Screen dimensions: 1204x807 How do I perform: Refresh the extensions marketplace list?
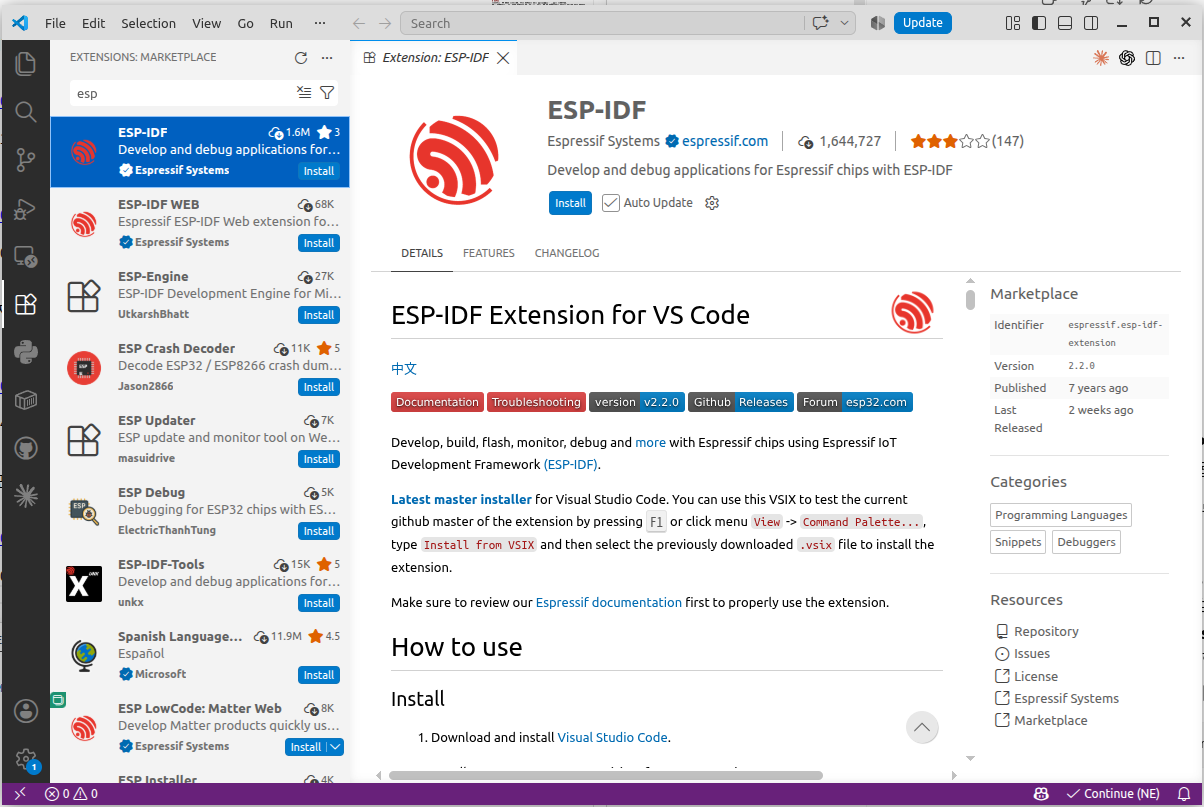point(301,58)
